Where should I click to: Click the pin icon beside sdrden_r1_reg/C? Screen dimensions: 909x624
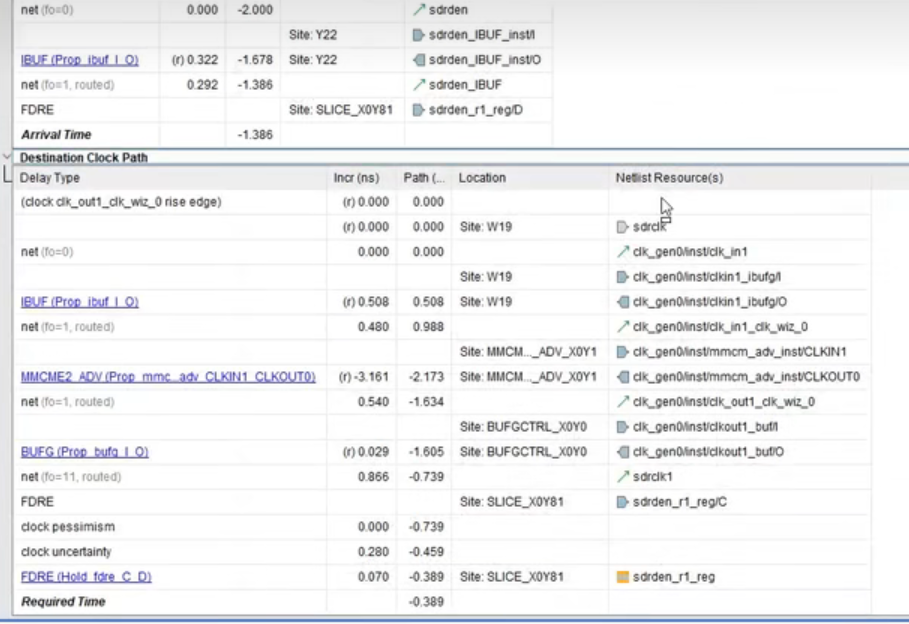tap(622, 502)
